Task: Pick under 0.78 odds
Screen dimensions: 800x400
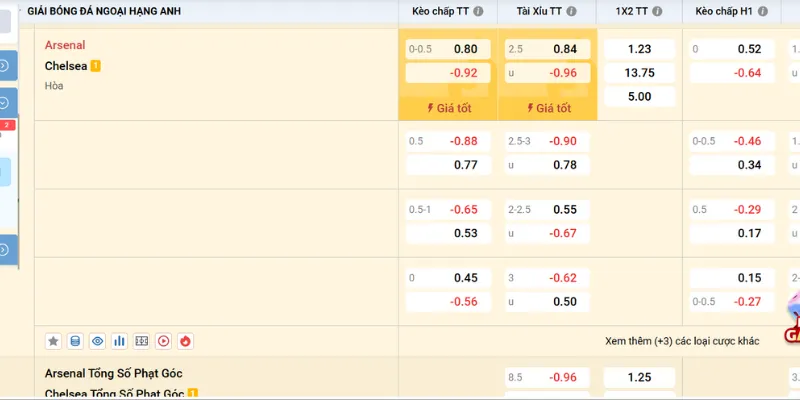Action: (x=547, y=165)
